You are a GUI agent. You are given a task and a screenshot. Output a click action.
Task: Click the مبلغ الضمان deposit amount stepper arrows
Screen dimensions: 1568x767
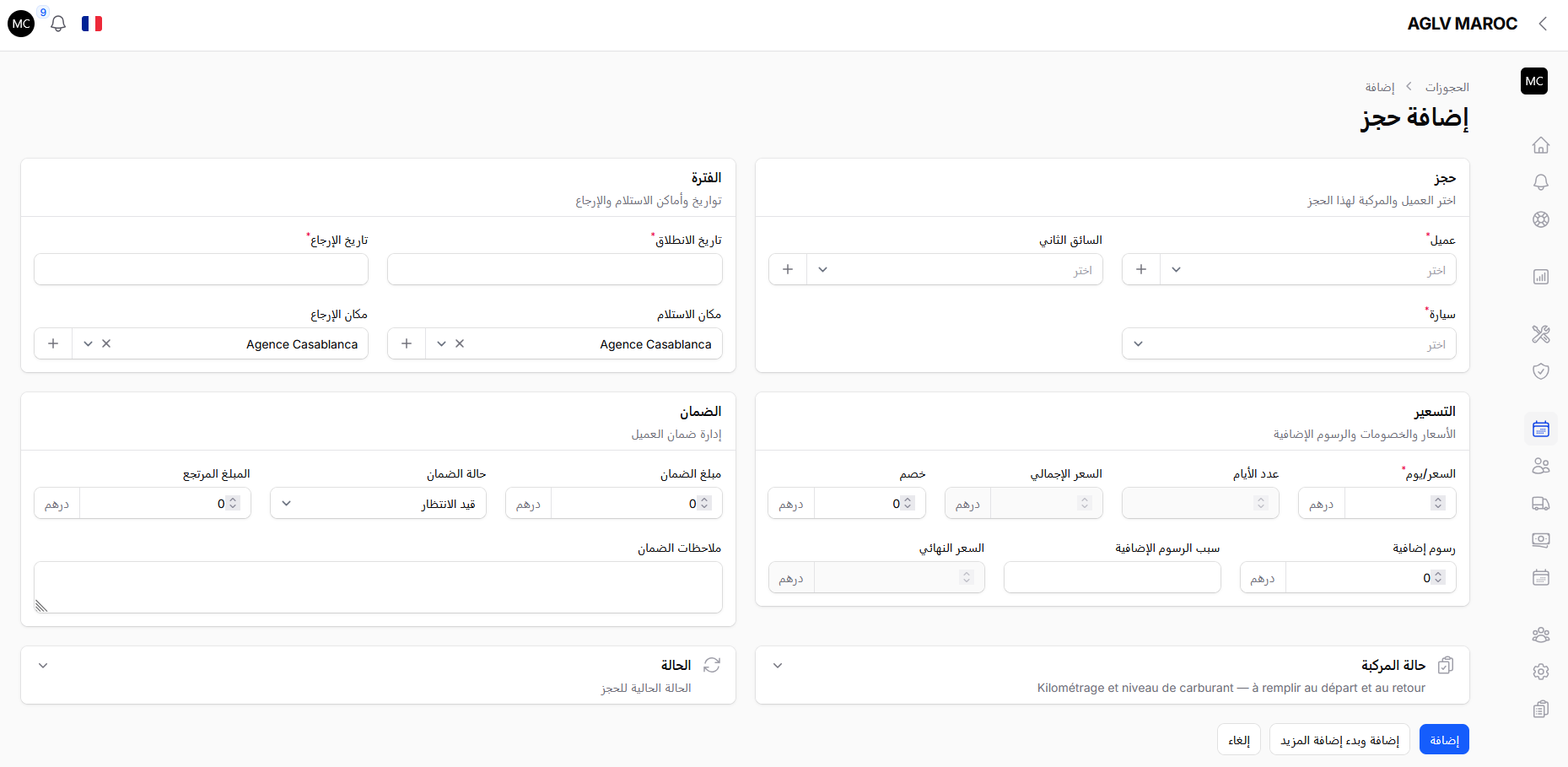[x=704, y=503]
